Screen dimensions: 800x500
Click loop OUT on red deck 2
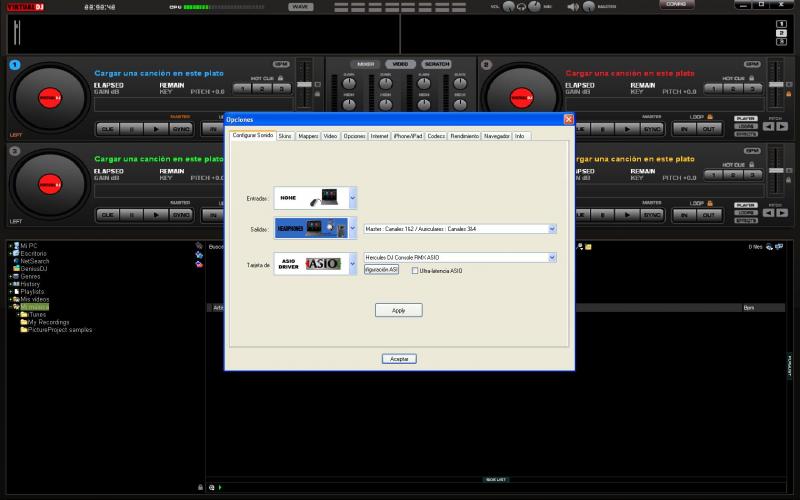pos(709,129)
